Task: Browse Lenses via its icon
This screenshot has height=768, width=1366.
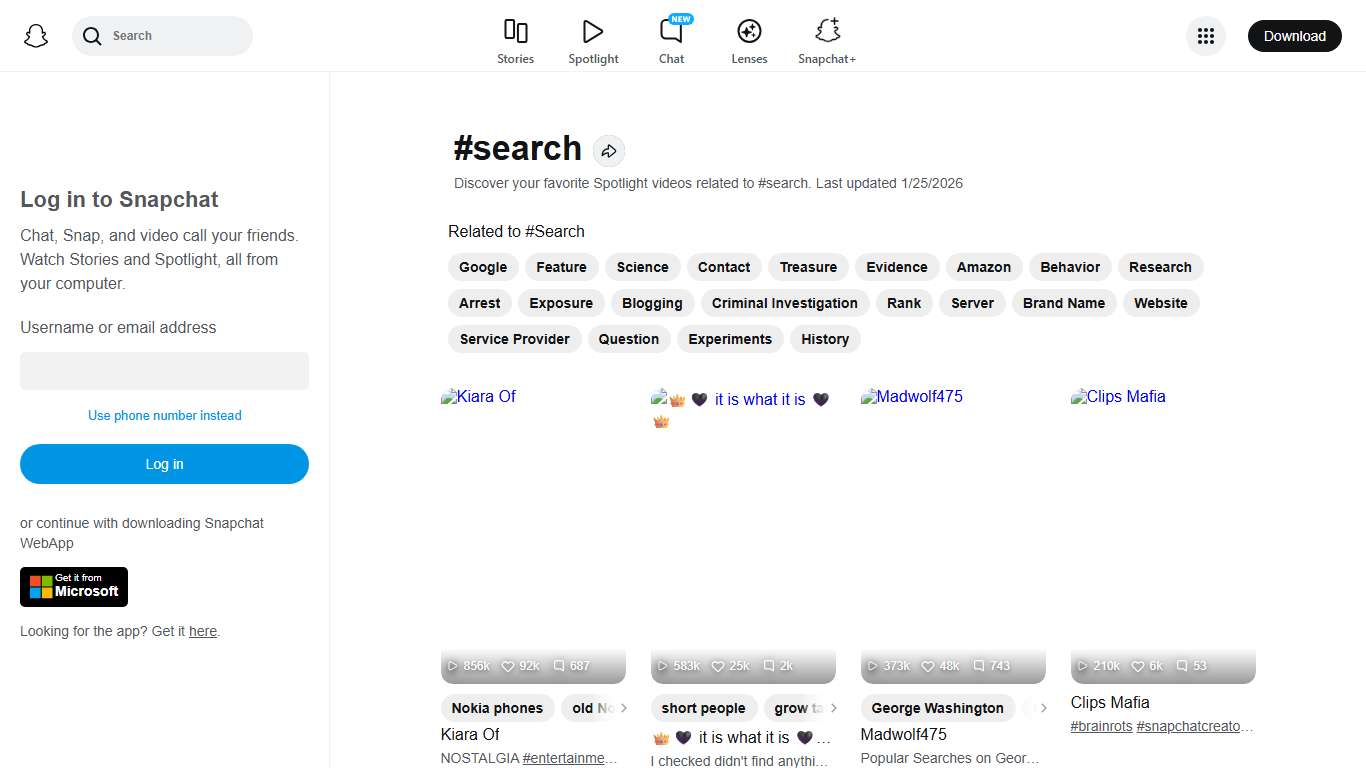Action: 749,38
